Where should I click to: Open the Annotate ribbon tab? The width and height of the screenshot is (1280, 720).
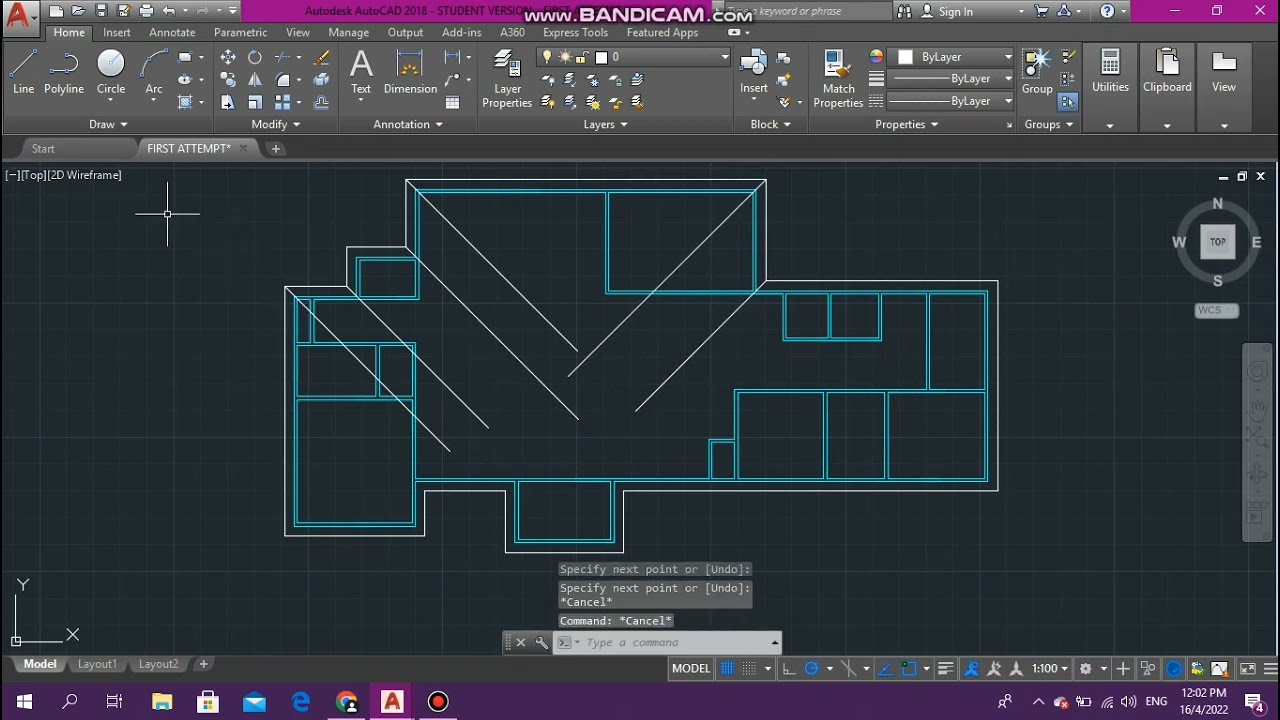click(172, 32)
